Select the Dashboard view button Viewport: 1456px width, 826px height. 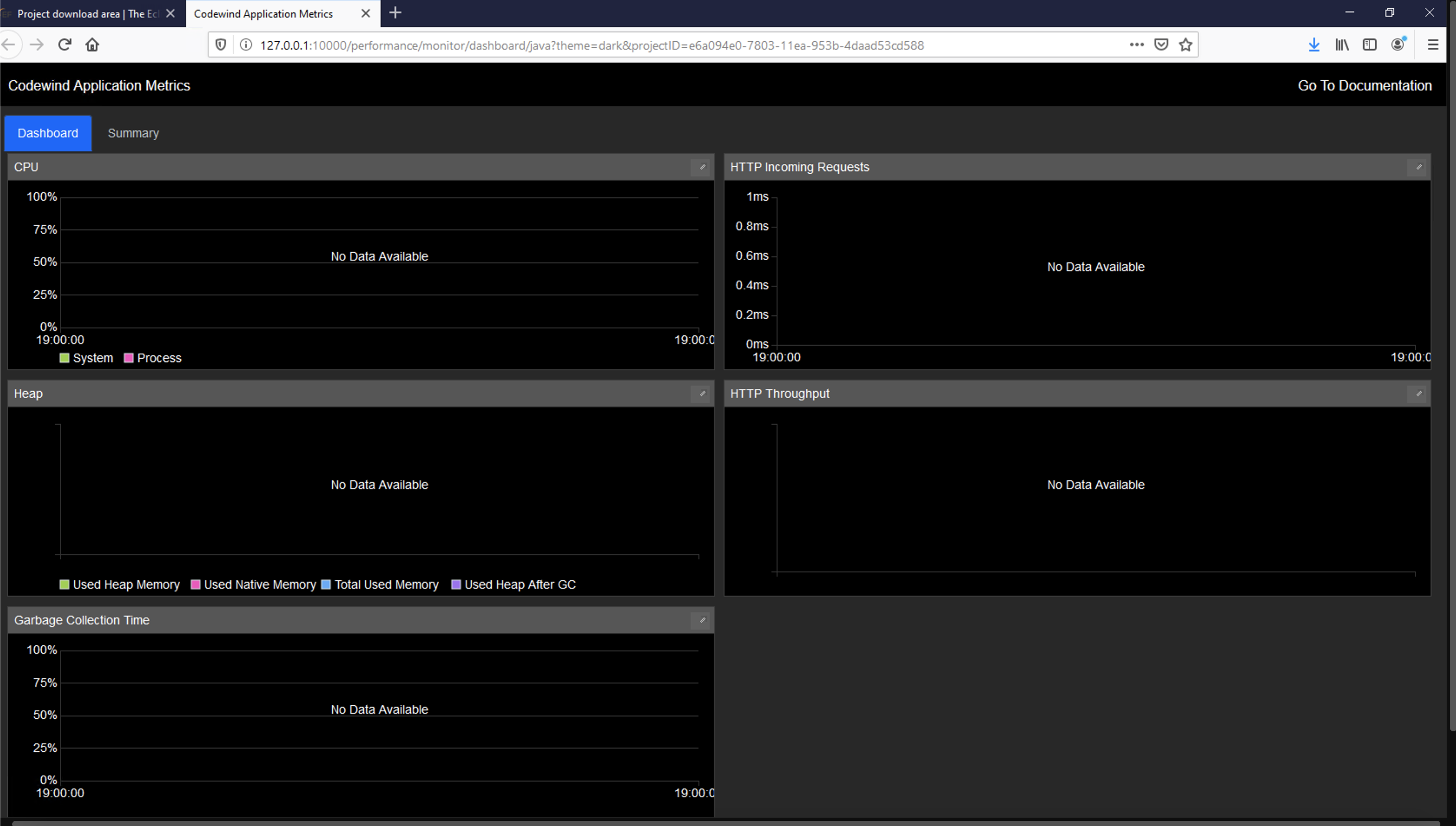48,133
